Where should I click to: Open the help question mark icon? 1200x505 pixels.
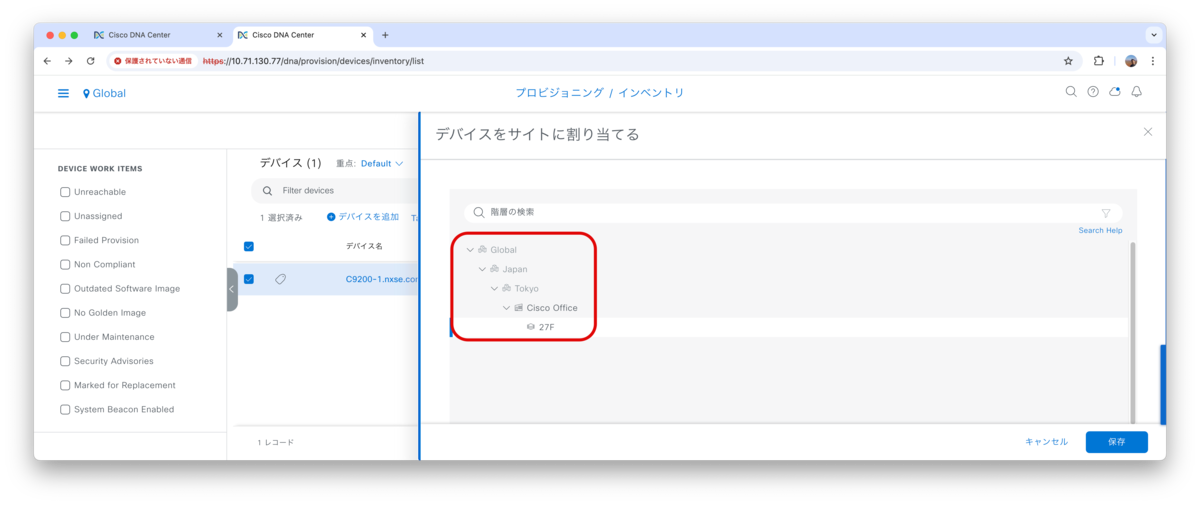1093,92
